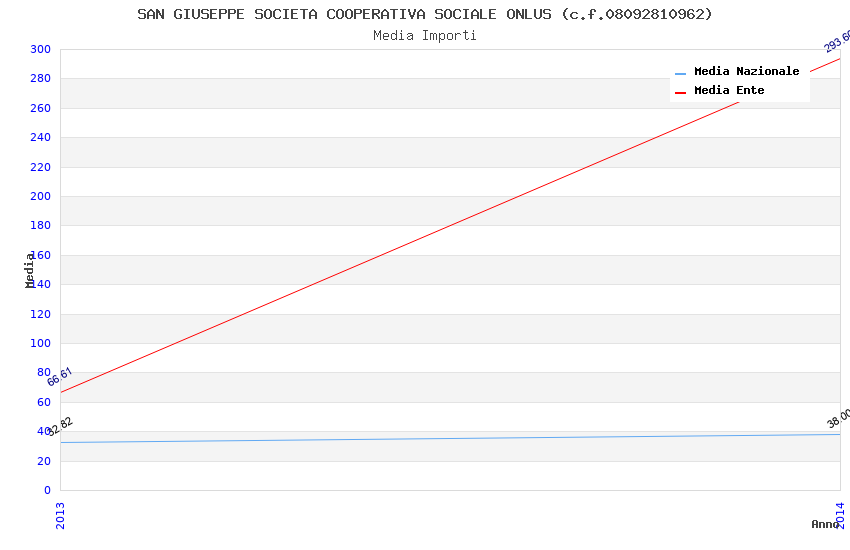Viewport: 850px width, 550px height.
Task: Click the Anno axis title
Action: 824,524
